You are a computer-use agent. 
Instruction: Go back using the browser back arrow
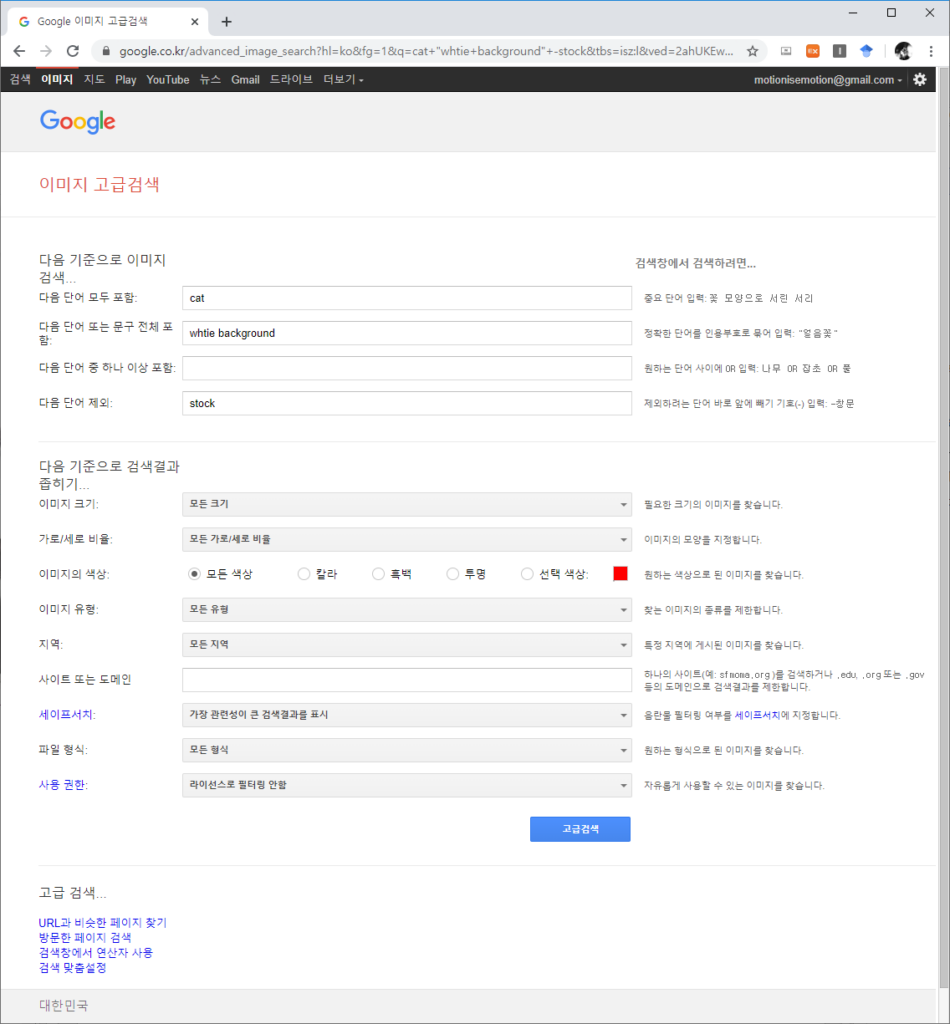(x=19, y=51)
